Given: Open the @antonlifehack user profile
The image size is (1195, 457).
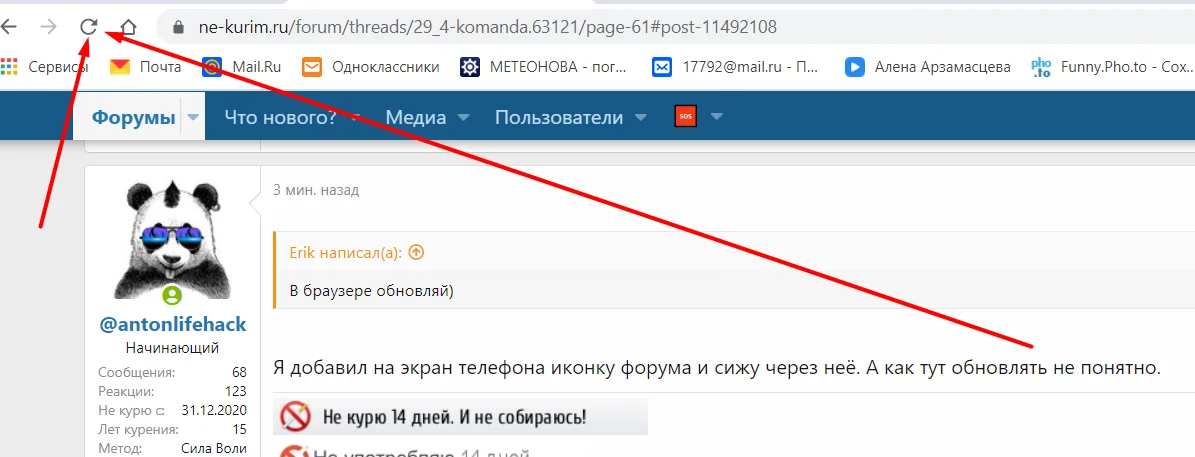Looking at the screenshot, I should coord(173,324).
